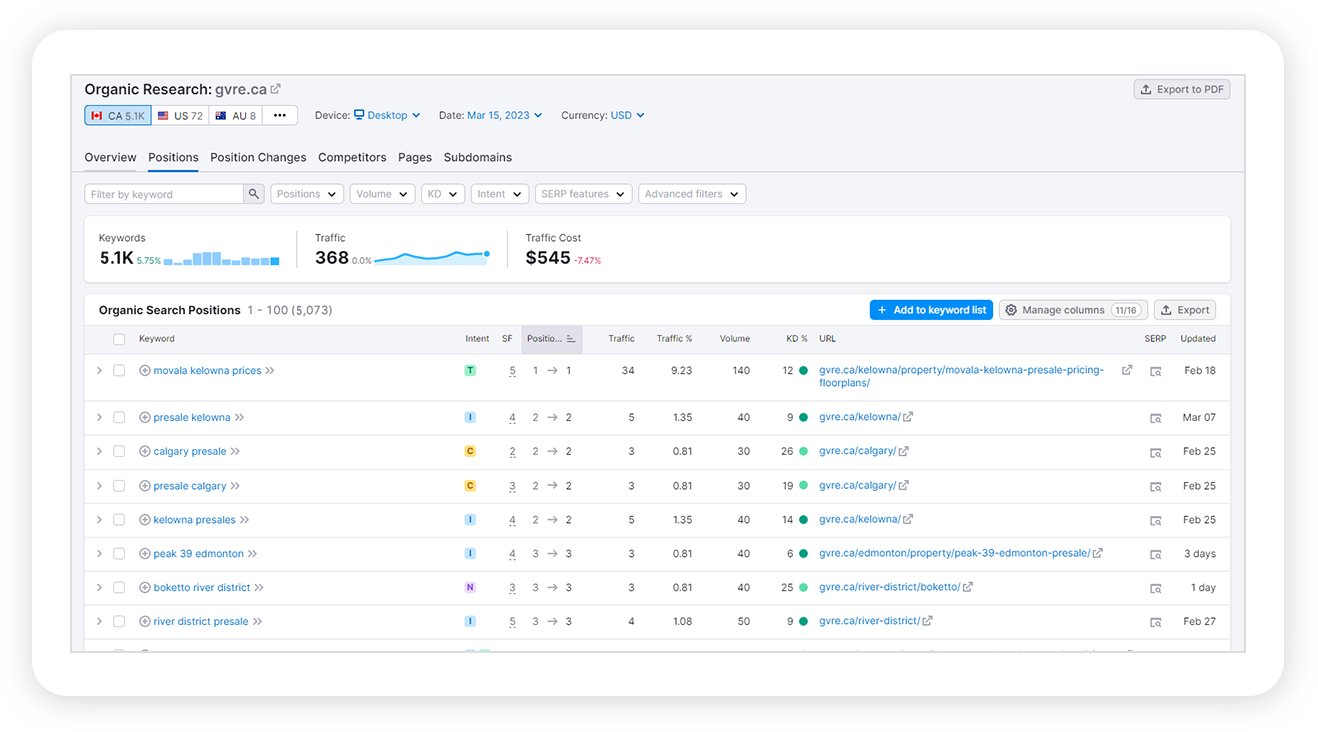Add 'presale calgary' keyword plus icon
The width and height of the screenshot is (1318, 732).
[x=145, y=485]
